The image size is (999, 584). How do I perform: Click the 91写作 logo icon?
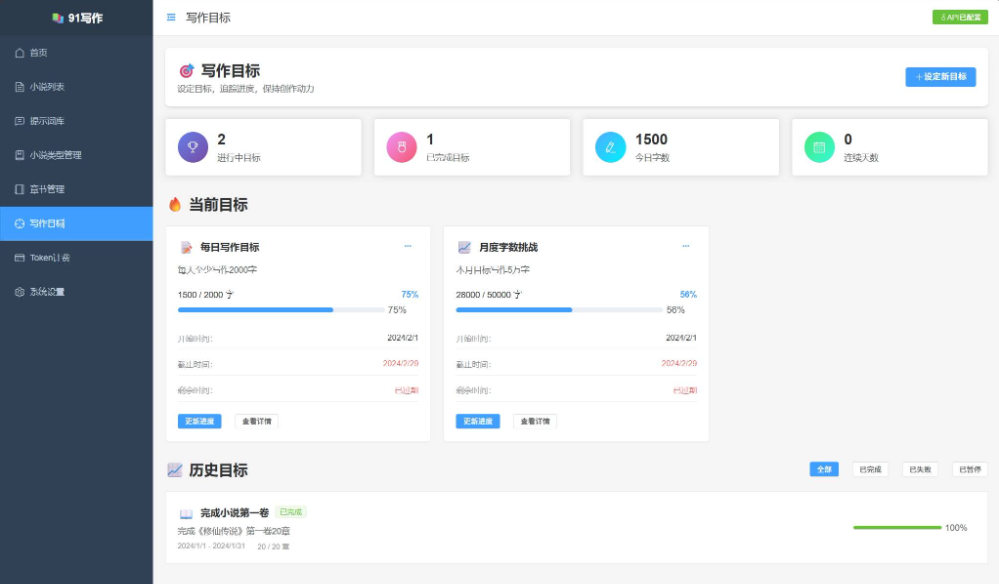(x=58, y=18)
